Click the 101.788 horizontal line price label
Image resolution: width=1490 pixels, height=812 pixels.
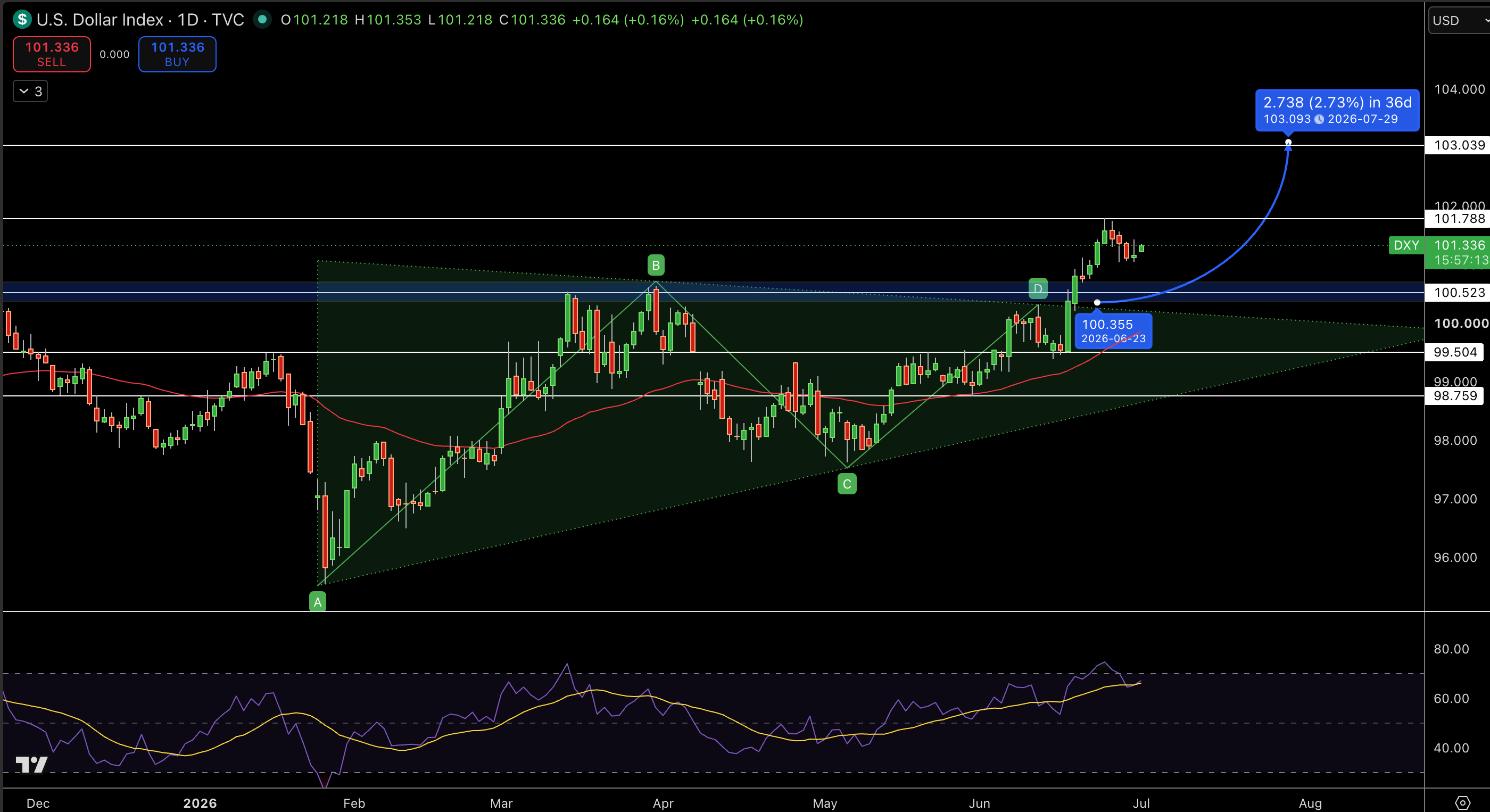coord(1458,219)
